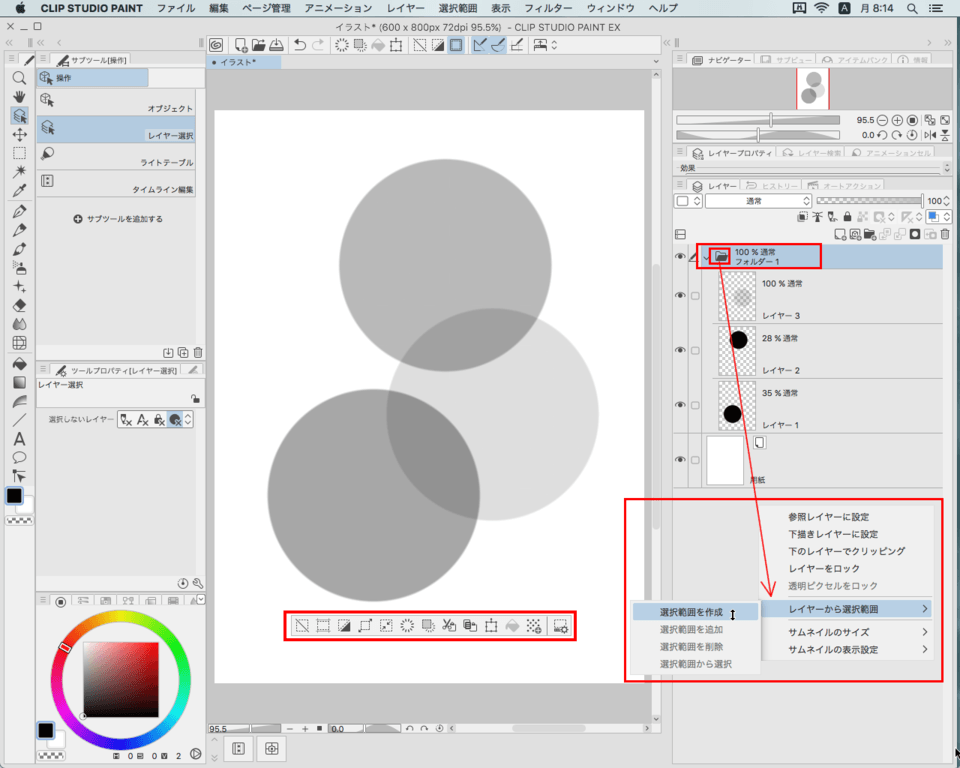Toggle Lock Layer padlock icon

pos(847,217)
